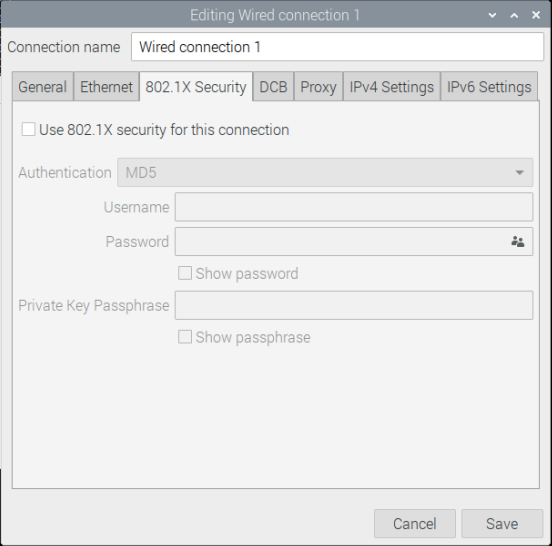Toggle the Show passphrase checkbox
The image size is (552, 546).
click(185, 337)
